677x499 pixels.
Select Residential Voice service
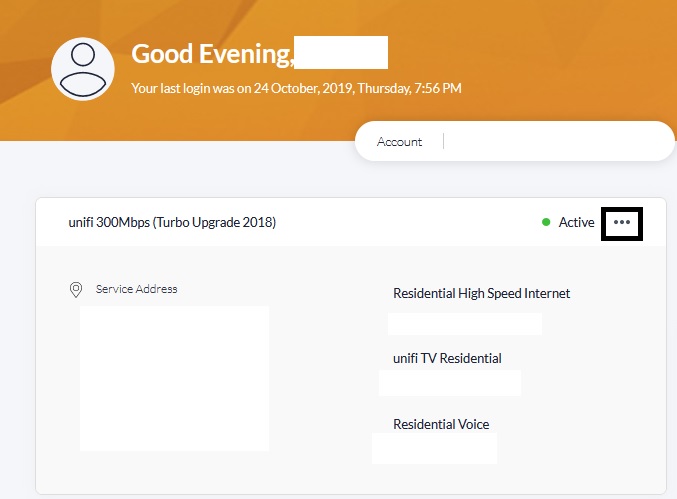tap(441, 424)
